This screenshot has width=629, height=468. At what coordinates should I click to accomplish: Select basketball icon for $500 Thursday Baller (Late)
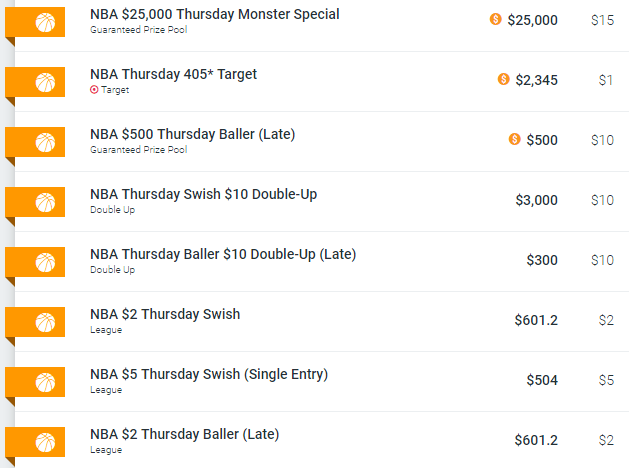click(45, 141)
